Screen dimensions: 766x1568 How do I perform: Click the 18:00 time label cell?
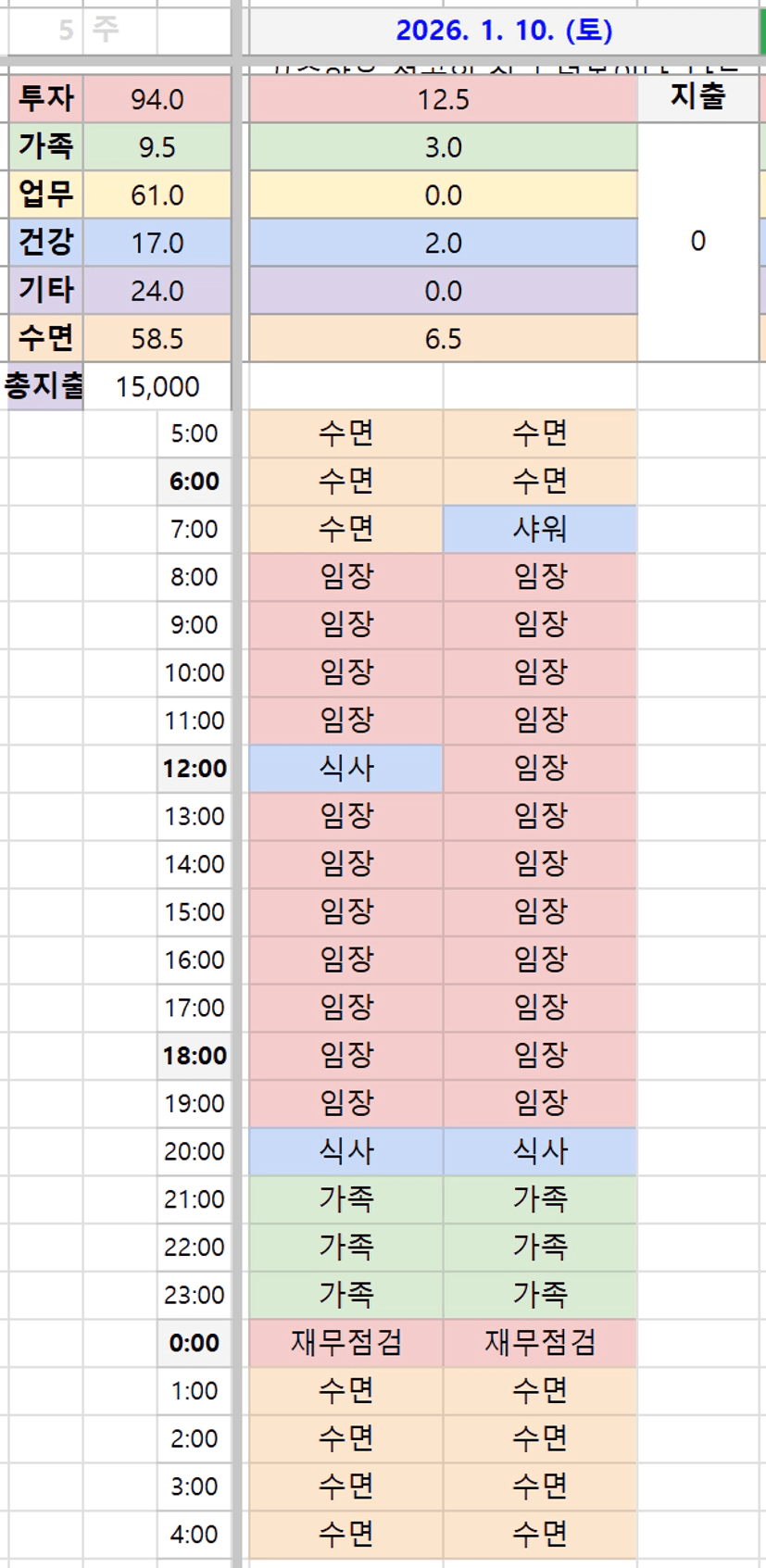195,1056
